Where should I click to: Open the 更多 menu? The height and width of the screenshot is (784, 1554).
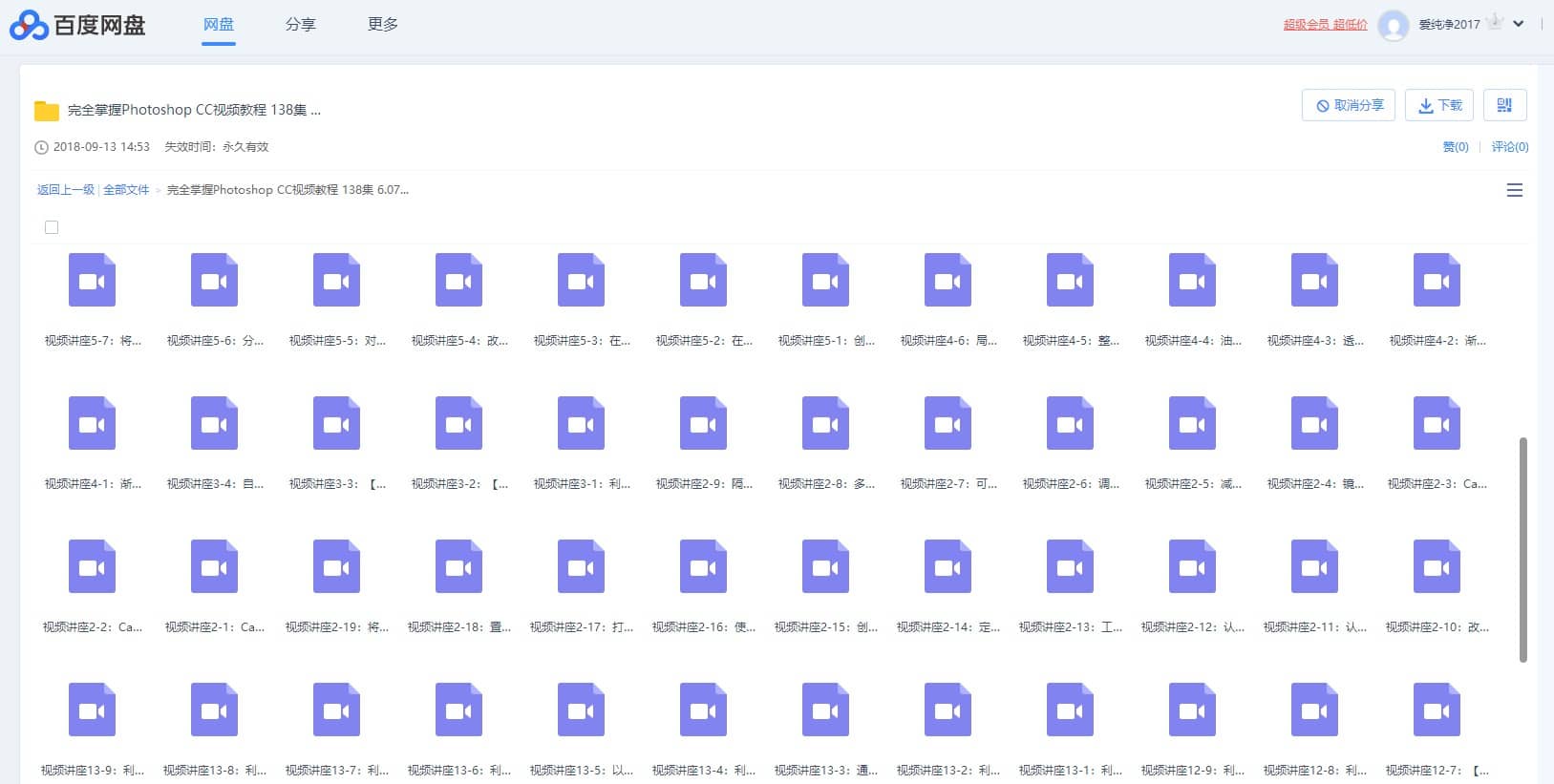(383, 24)
